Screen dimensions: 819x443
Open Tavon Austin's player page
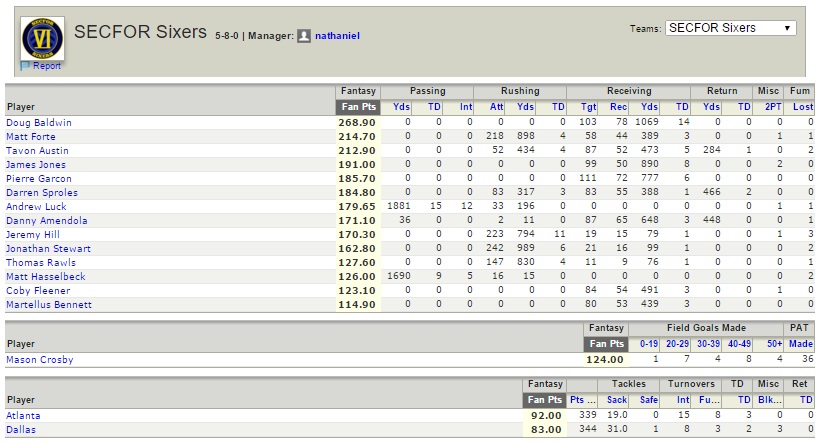click(x=37, y=151)
